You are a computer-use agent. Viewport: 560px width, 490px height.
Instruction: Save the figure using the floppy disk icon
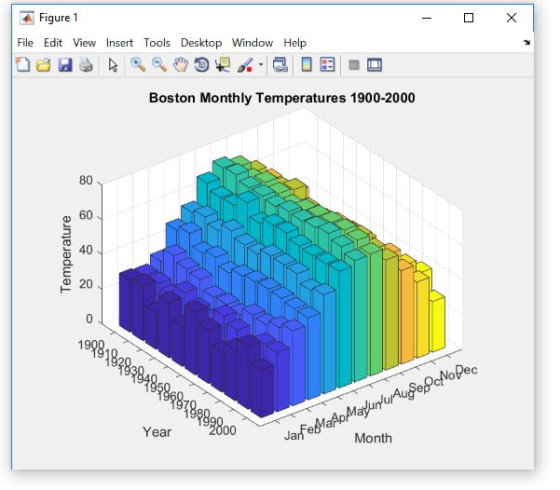tap(65, 65)
